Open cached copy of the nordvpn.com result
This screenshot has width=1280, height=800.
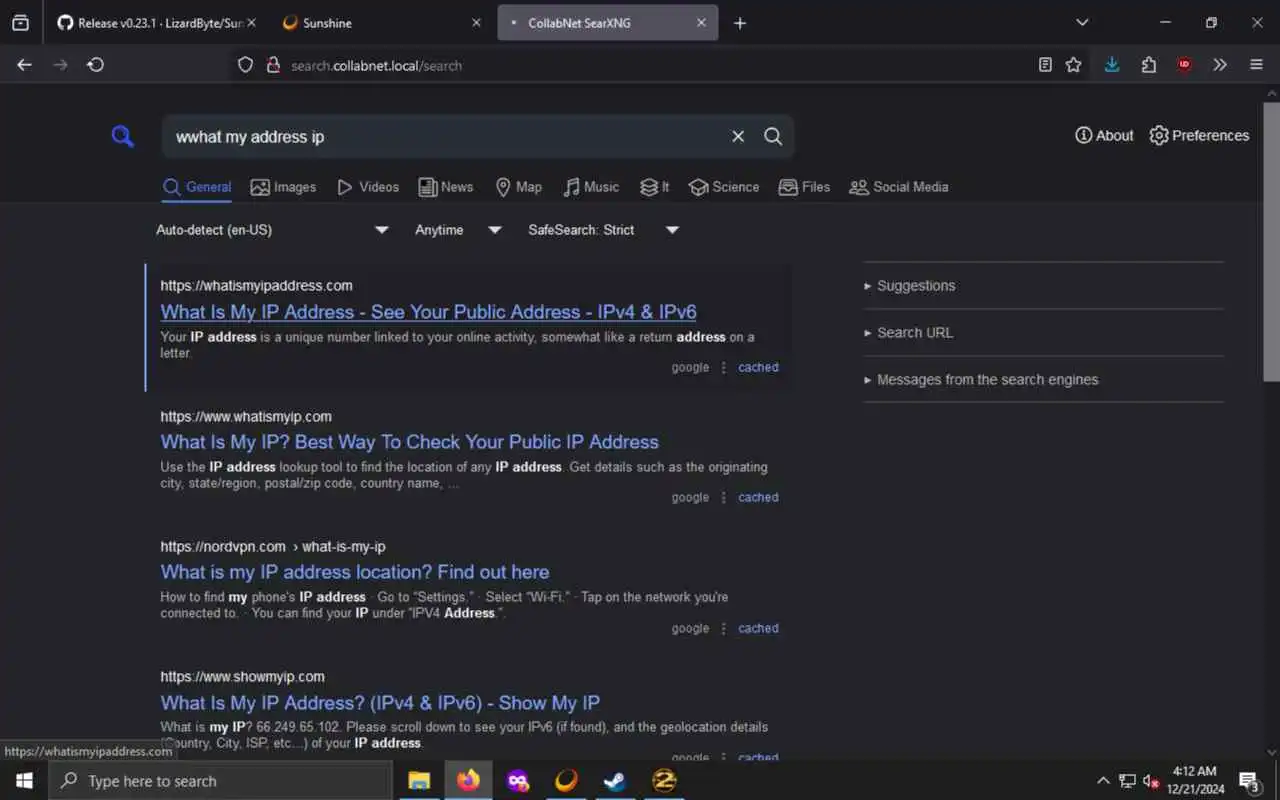(758, 628)
